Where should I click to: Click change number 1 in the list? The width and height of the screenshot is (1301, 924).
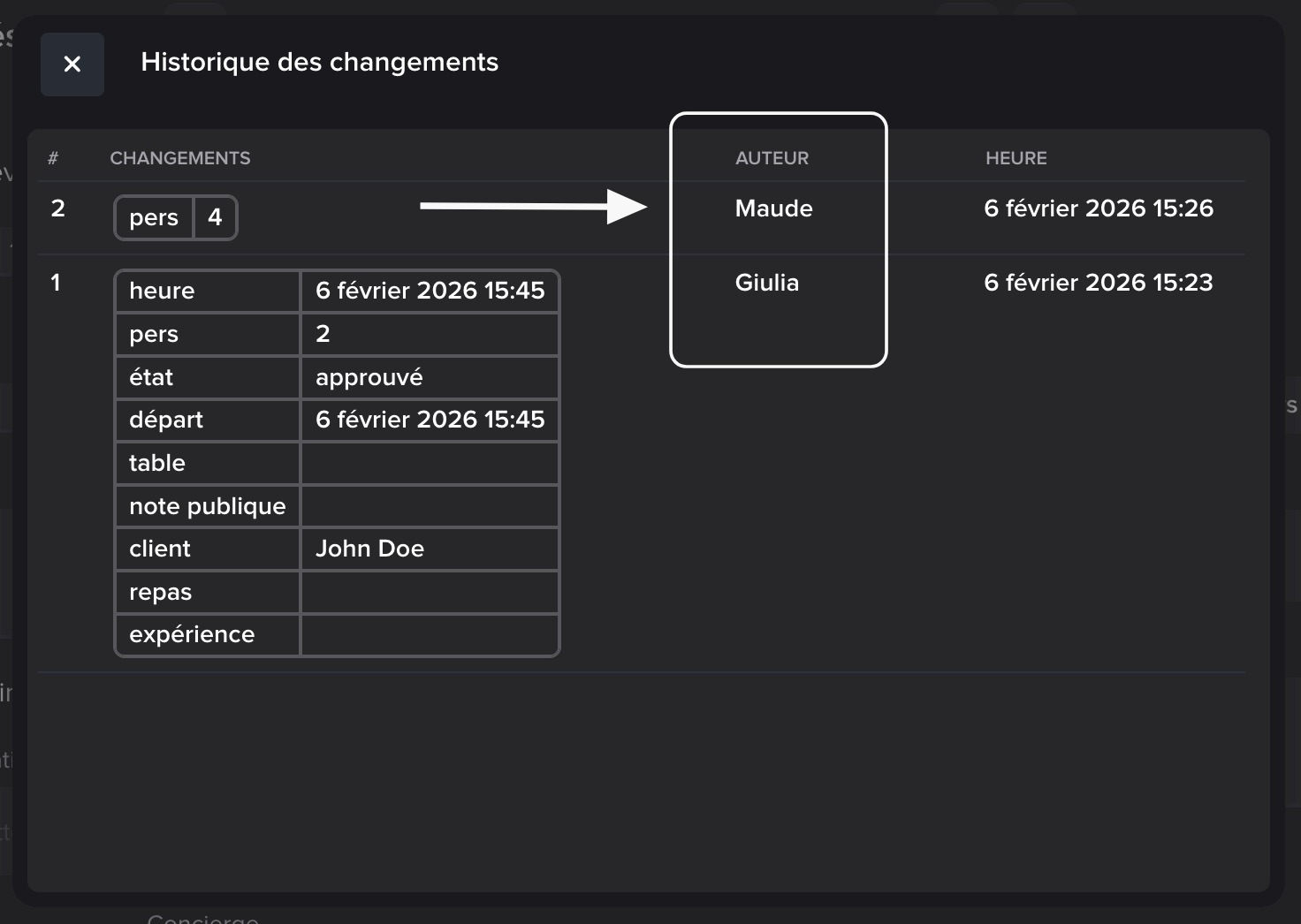click(56, 283)
